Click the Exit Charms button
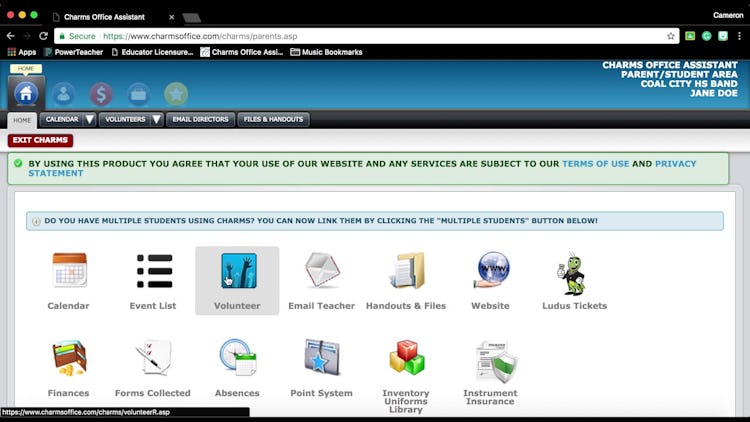 tap(40, 140)
